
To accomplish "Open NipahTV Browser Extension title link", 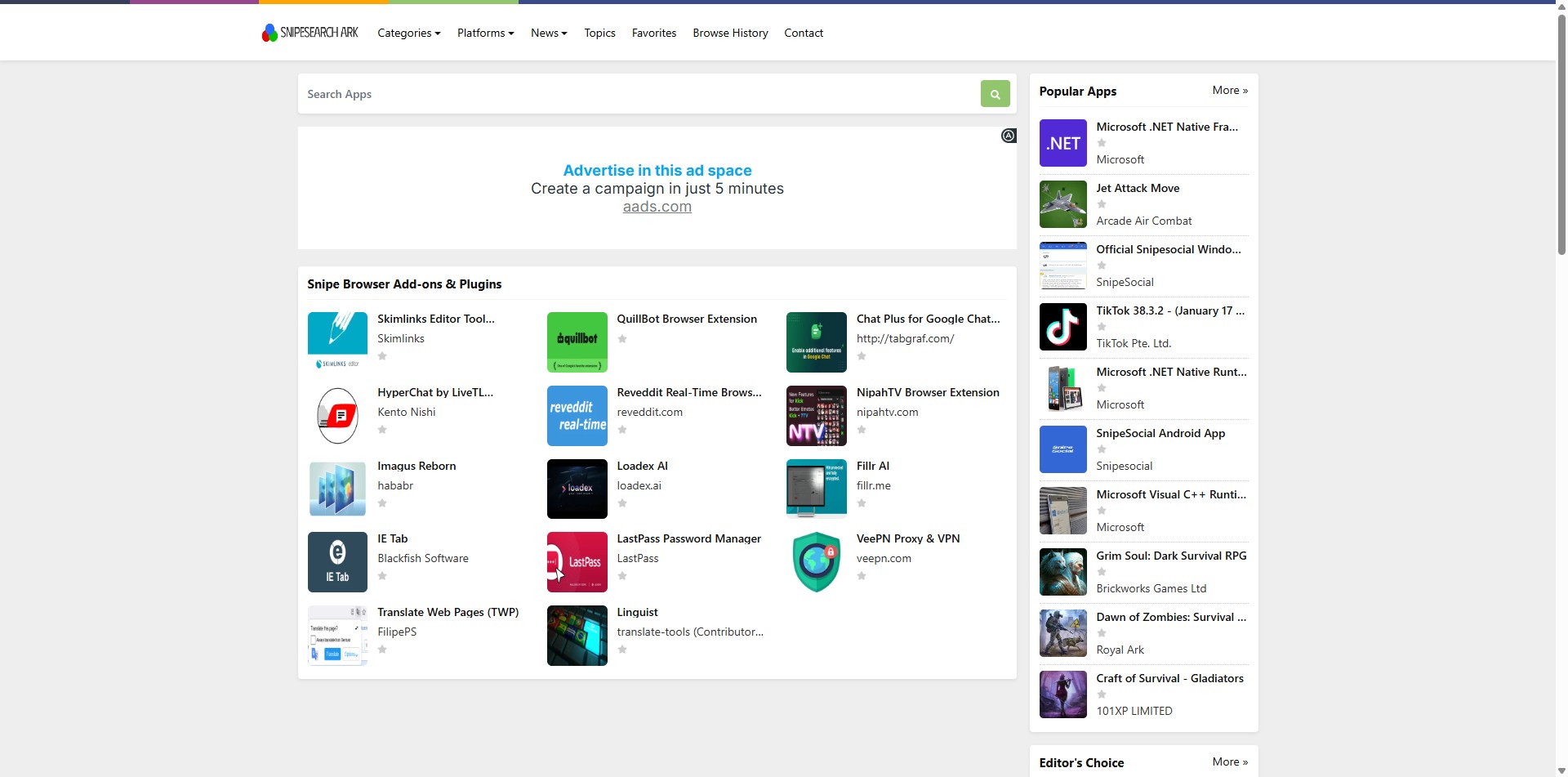I will tap(928, 392).
